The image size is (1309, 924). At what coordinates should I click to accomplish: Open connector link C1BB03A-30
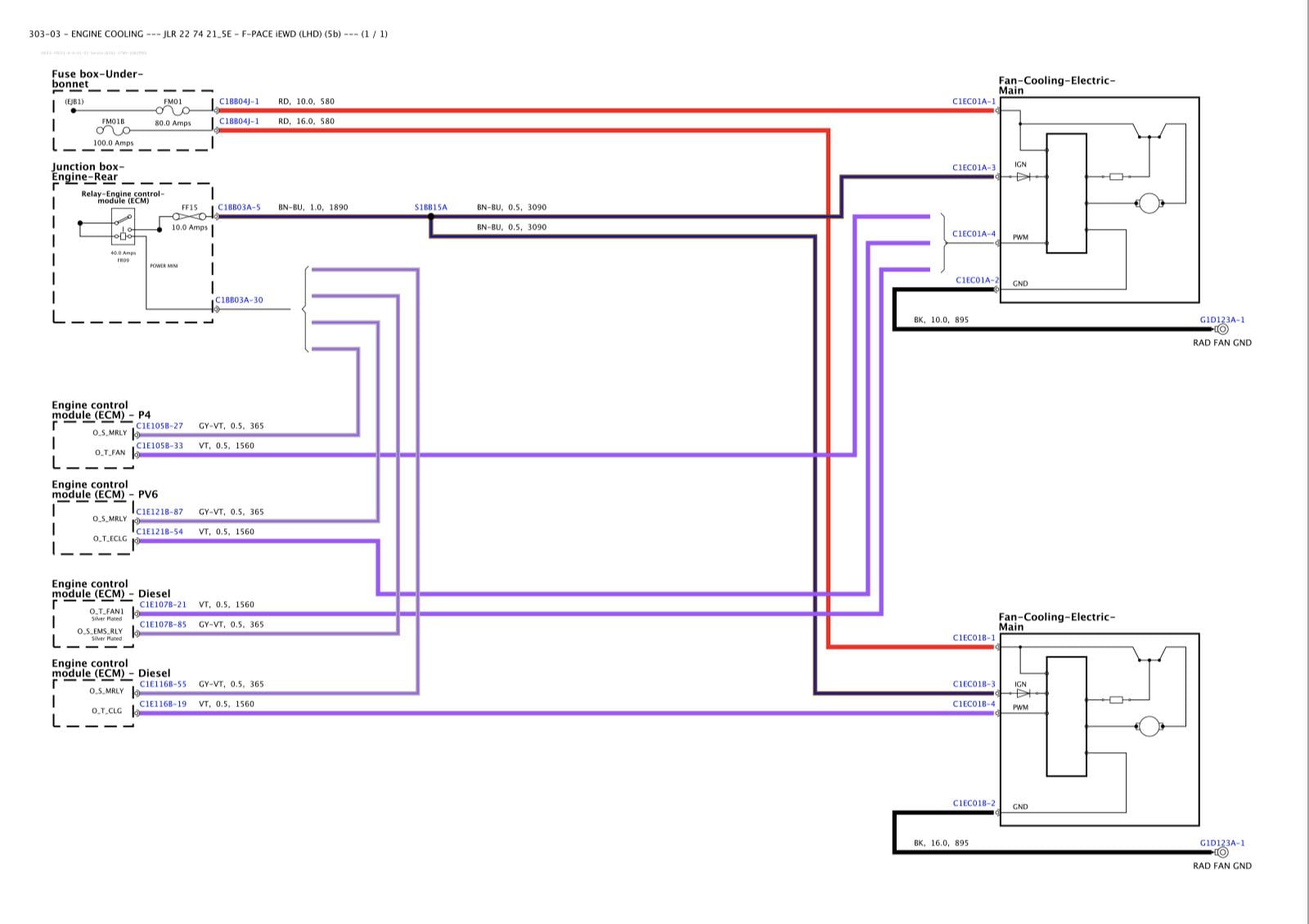(240, 300)
